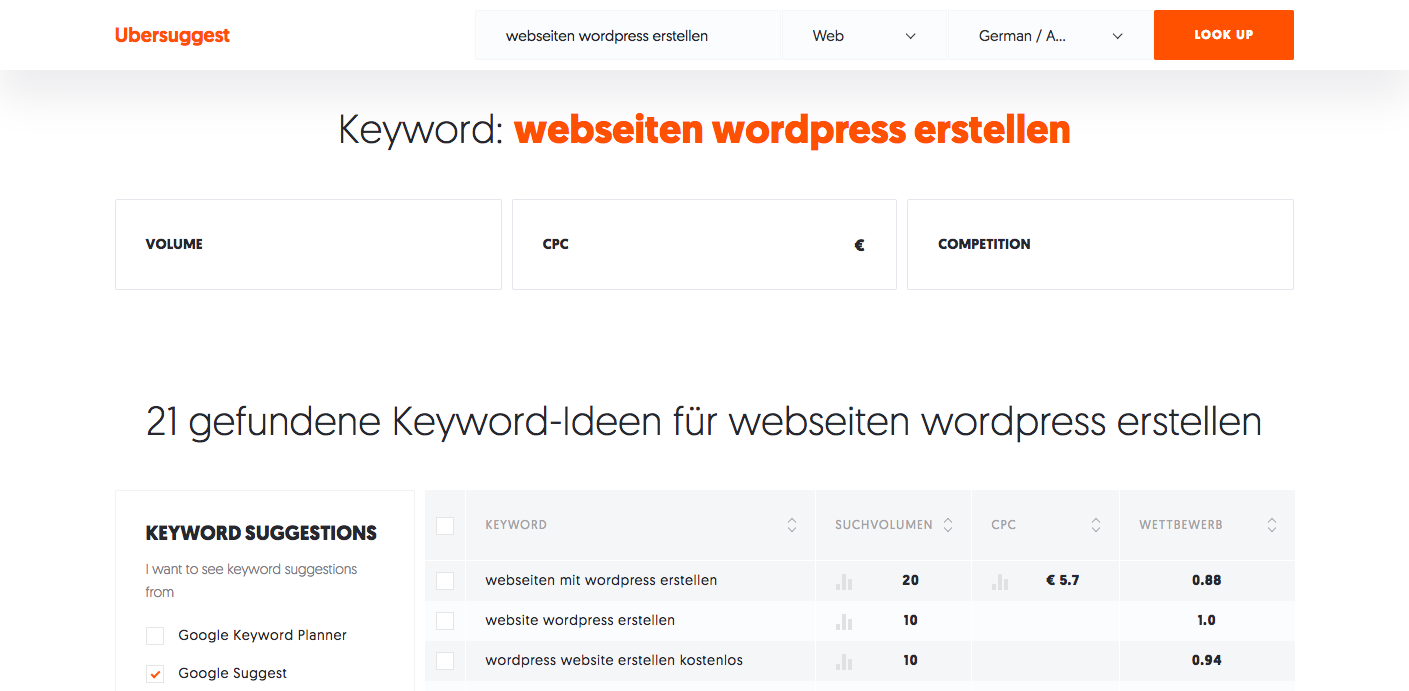Check the 'website wordpress erstellen' row checkbox
1409x691 pixels.
coord(445,621)
